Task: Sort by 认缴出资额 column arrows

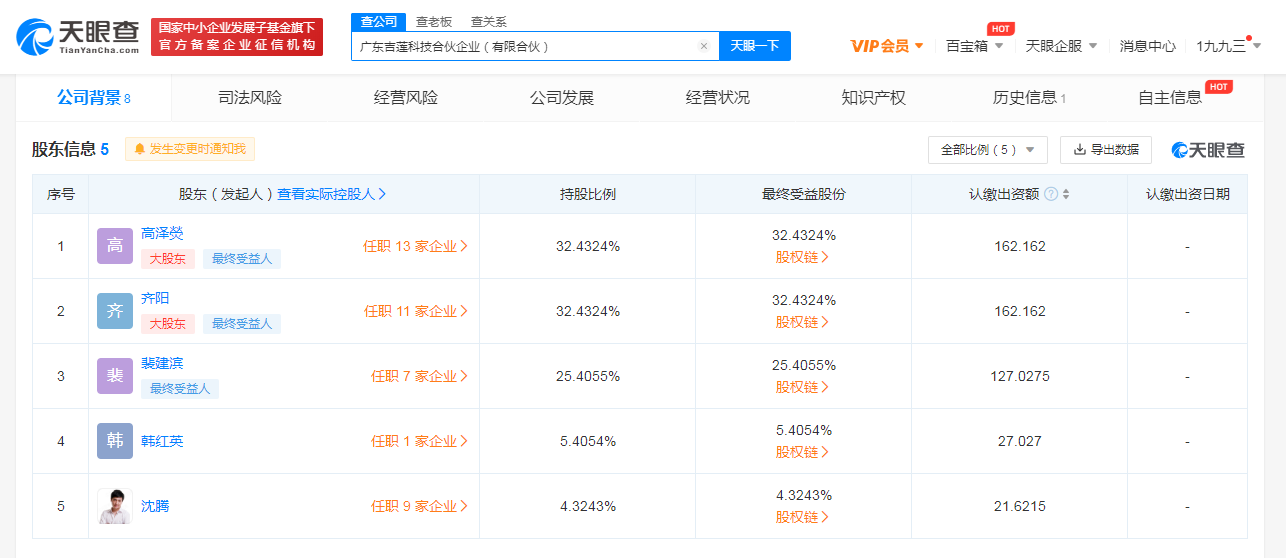Action: point(1066,194)
